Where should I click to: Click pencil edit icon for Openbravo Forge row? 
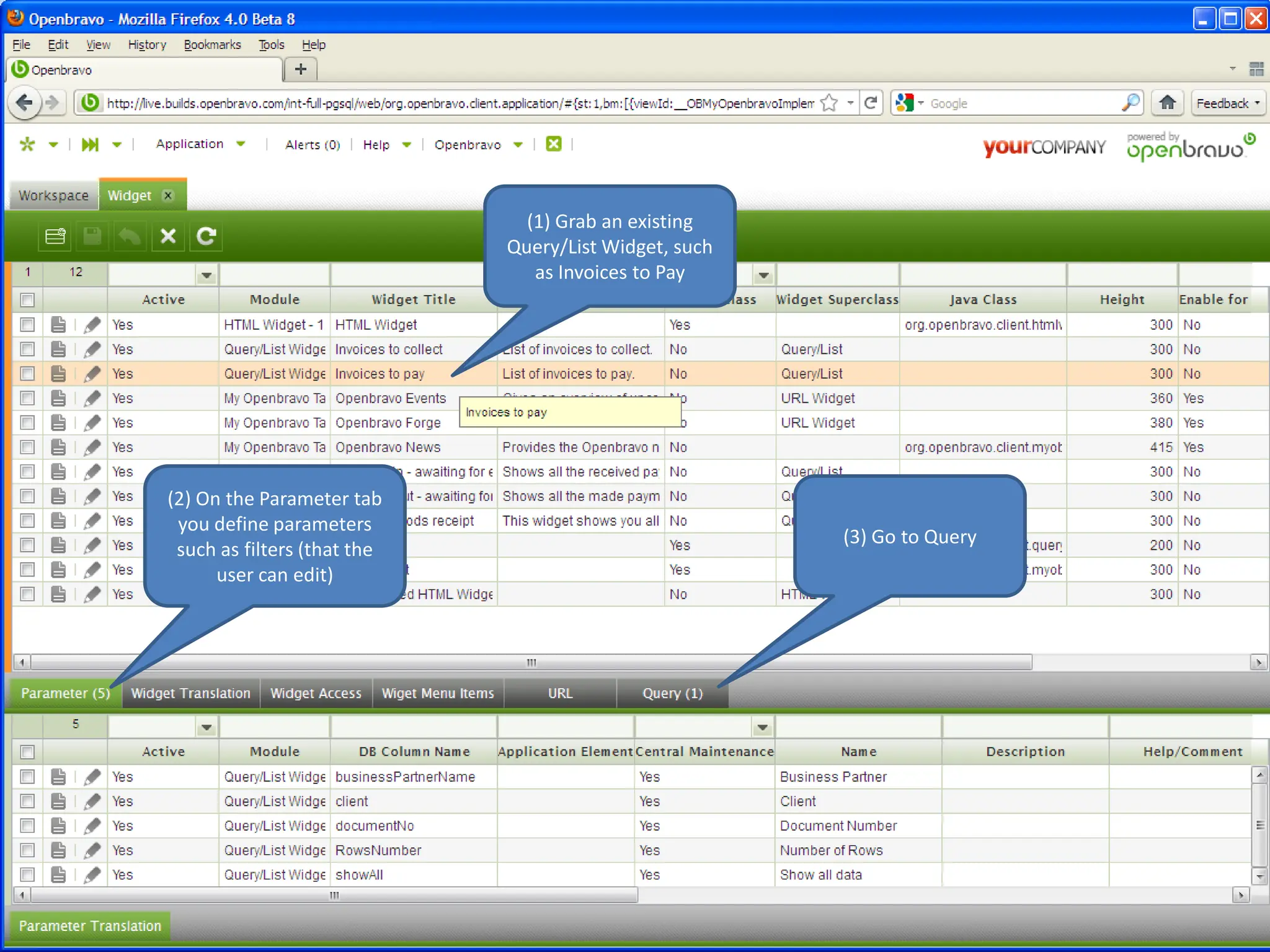(x=92, y=423)
